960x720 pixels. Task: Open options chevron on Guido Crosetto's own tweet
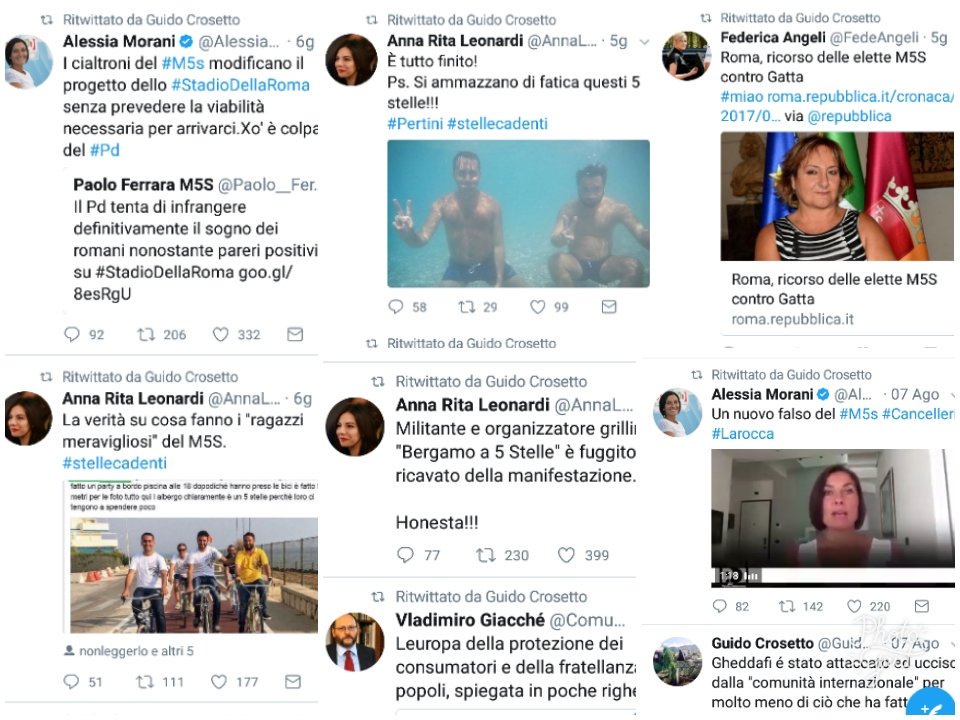953,644
